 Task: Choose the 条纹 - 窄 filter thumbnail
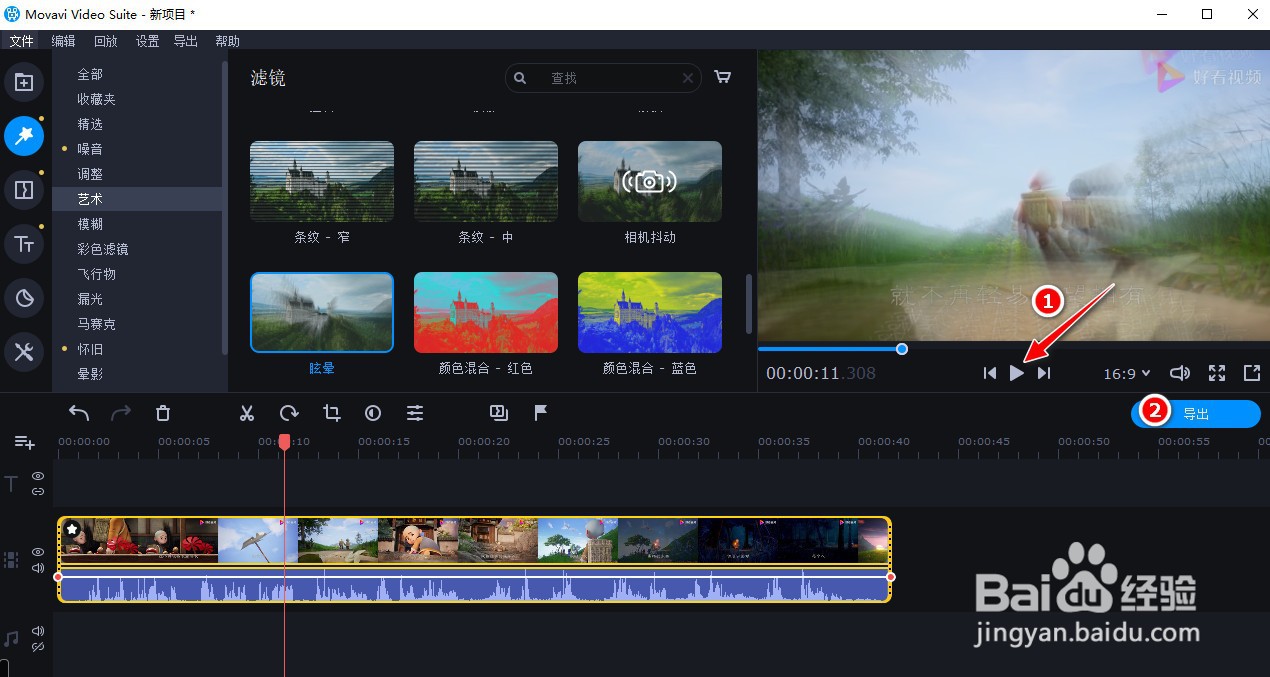coord(322,181)
